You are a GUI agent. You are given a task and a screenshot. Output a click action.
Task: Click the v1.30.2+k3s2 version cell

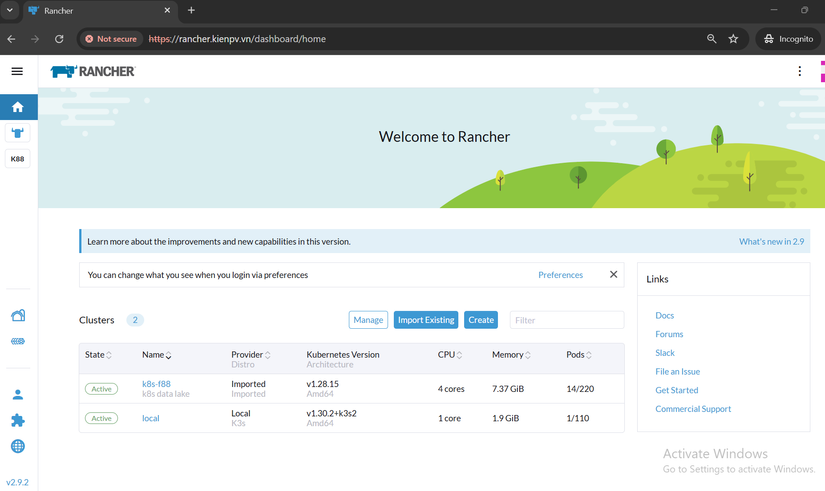pyautogui.click(x=331, y=413)
